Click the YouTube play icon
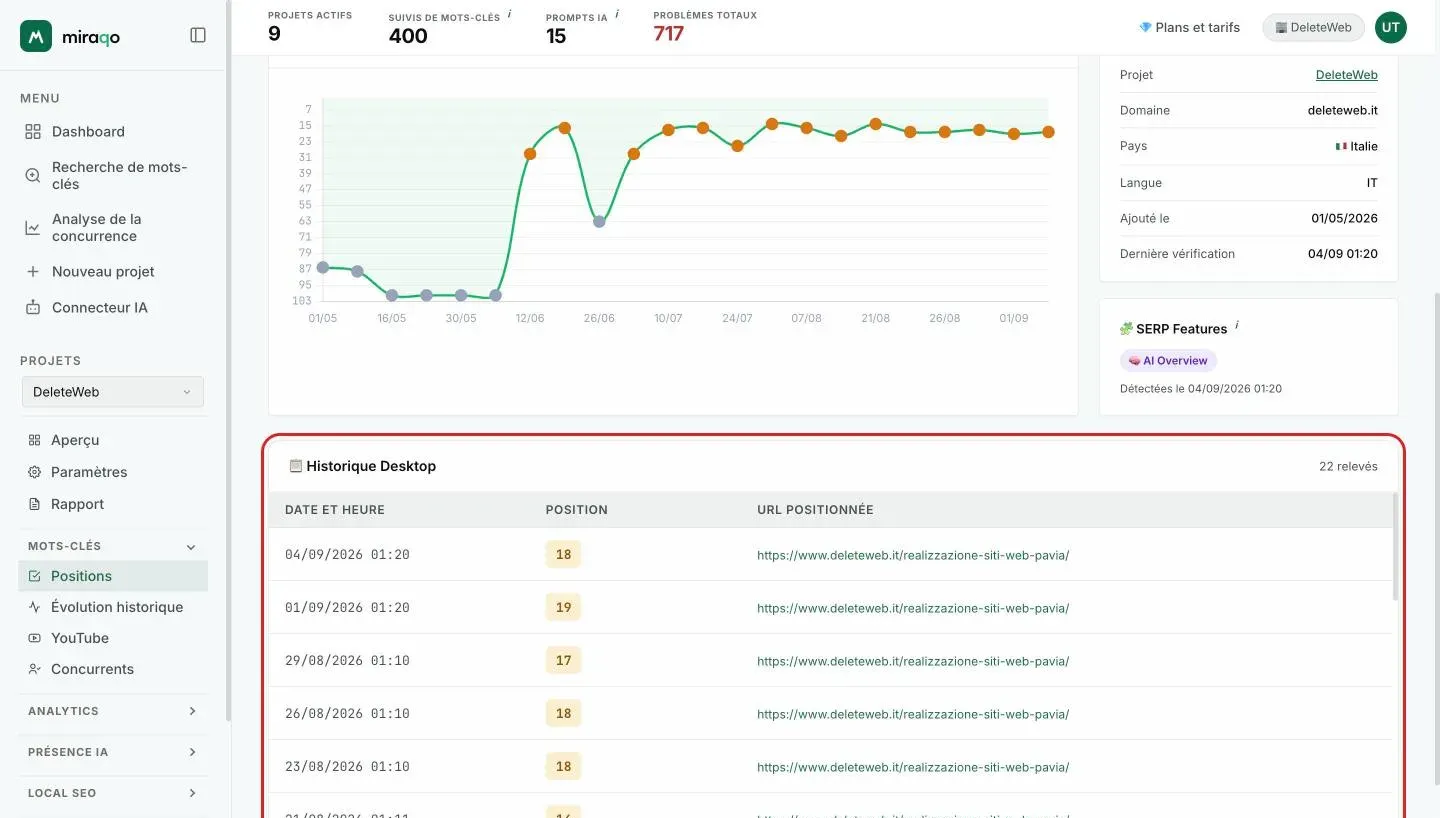 tap(34, 638)
